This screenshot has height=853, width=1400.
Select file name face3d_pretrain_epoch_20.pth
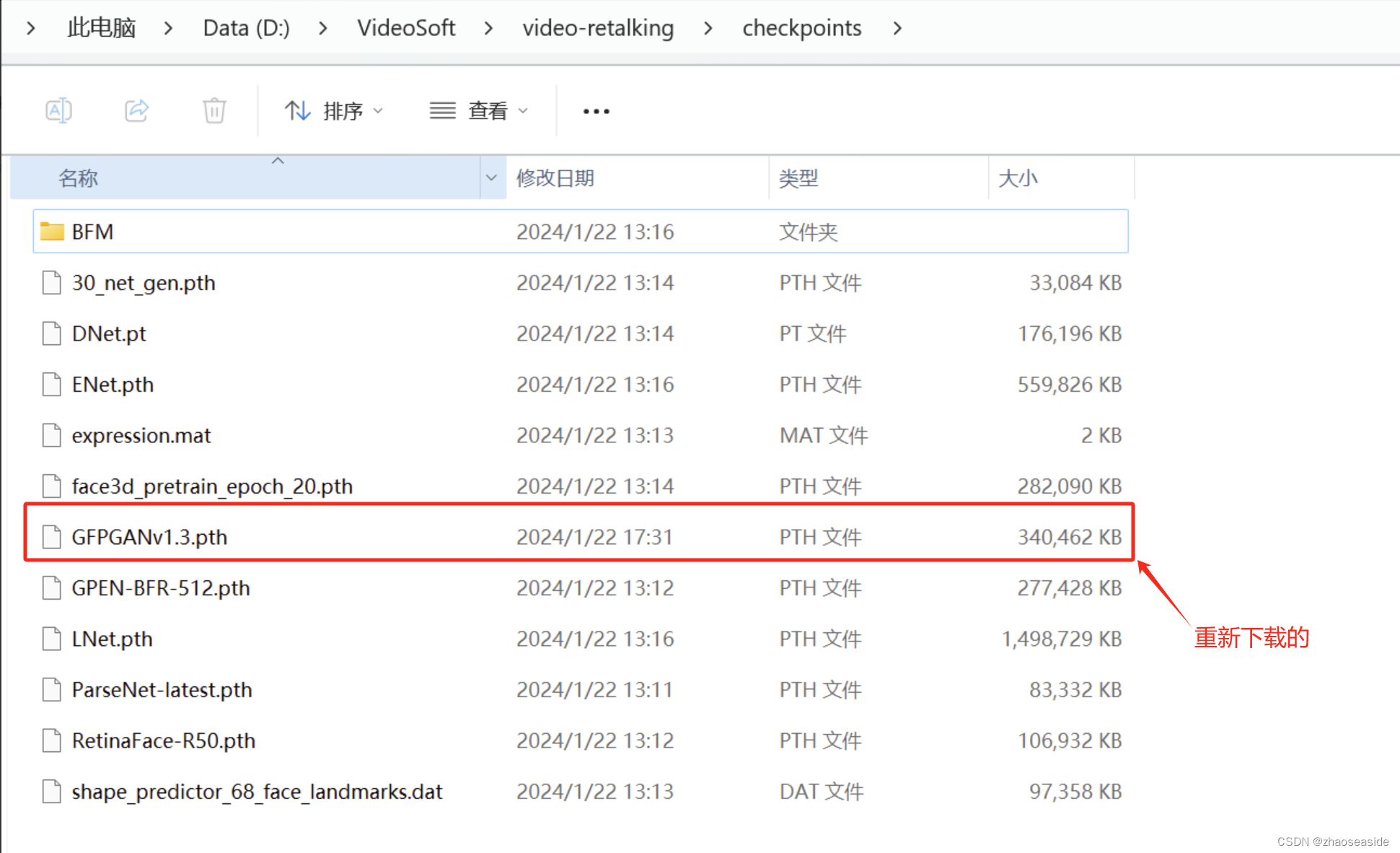pos(212,486)
